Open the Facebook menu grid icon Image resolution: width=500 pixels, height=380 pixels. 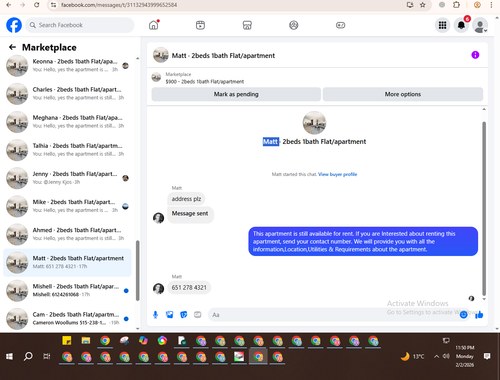pyautogui.click(x=442, y=25)
